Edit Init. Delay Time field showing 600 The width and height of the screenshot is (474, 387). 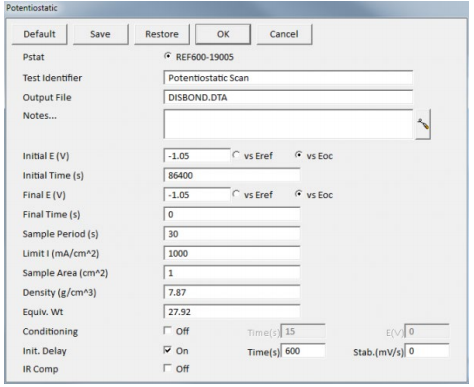(303, 351)
